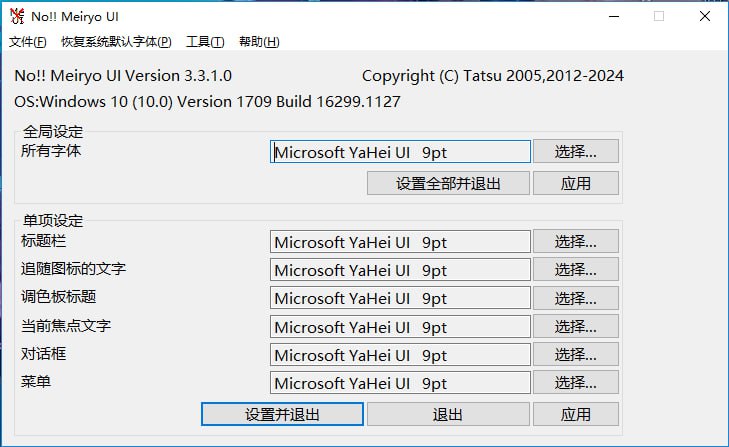This screenshot has width=729, height=447.
Task: Click the 退出 button
Action: pos(448,414)
